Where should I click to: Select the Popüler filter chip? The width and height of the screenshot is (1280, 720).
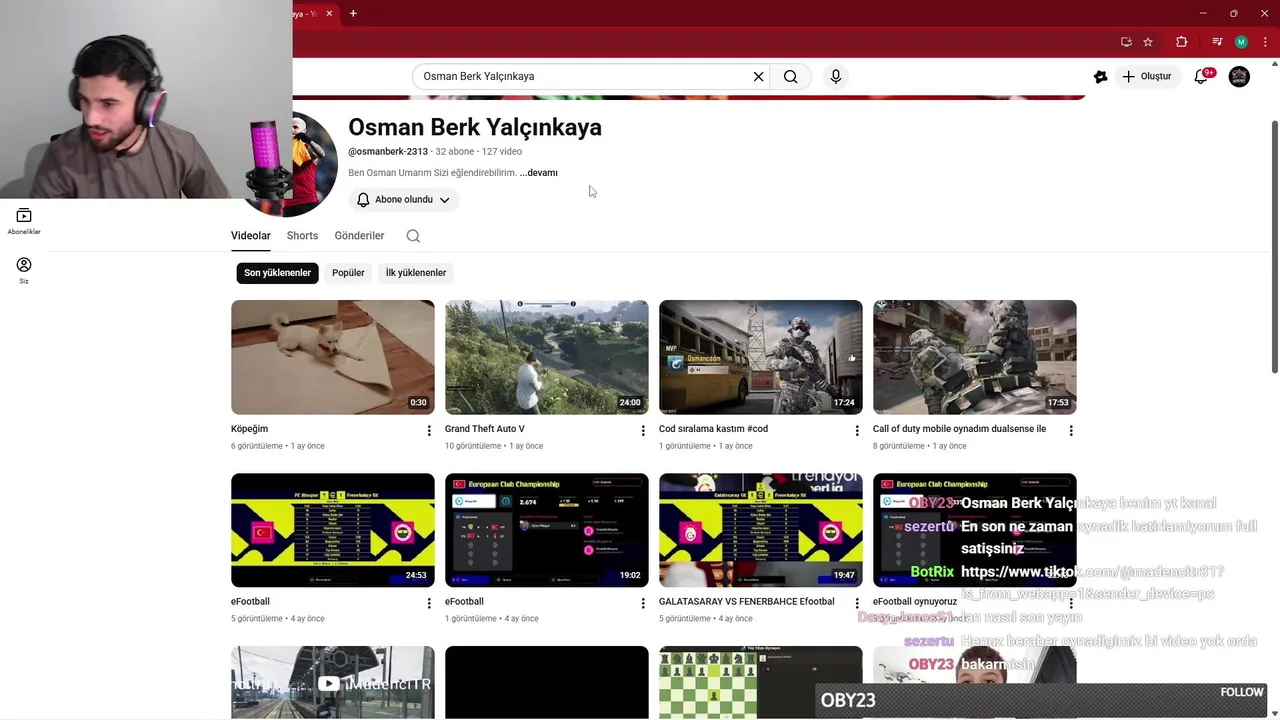click(x=348, y=273)
